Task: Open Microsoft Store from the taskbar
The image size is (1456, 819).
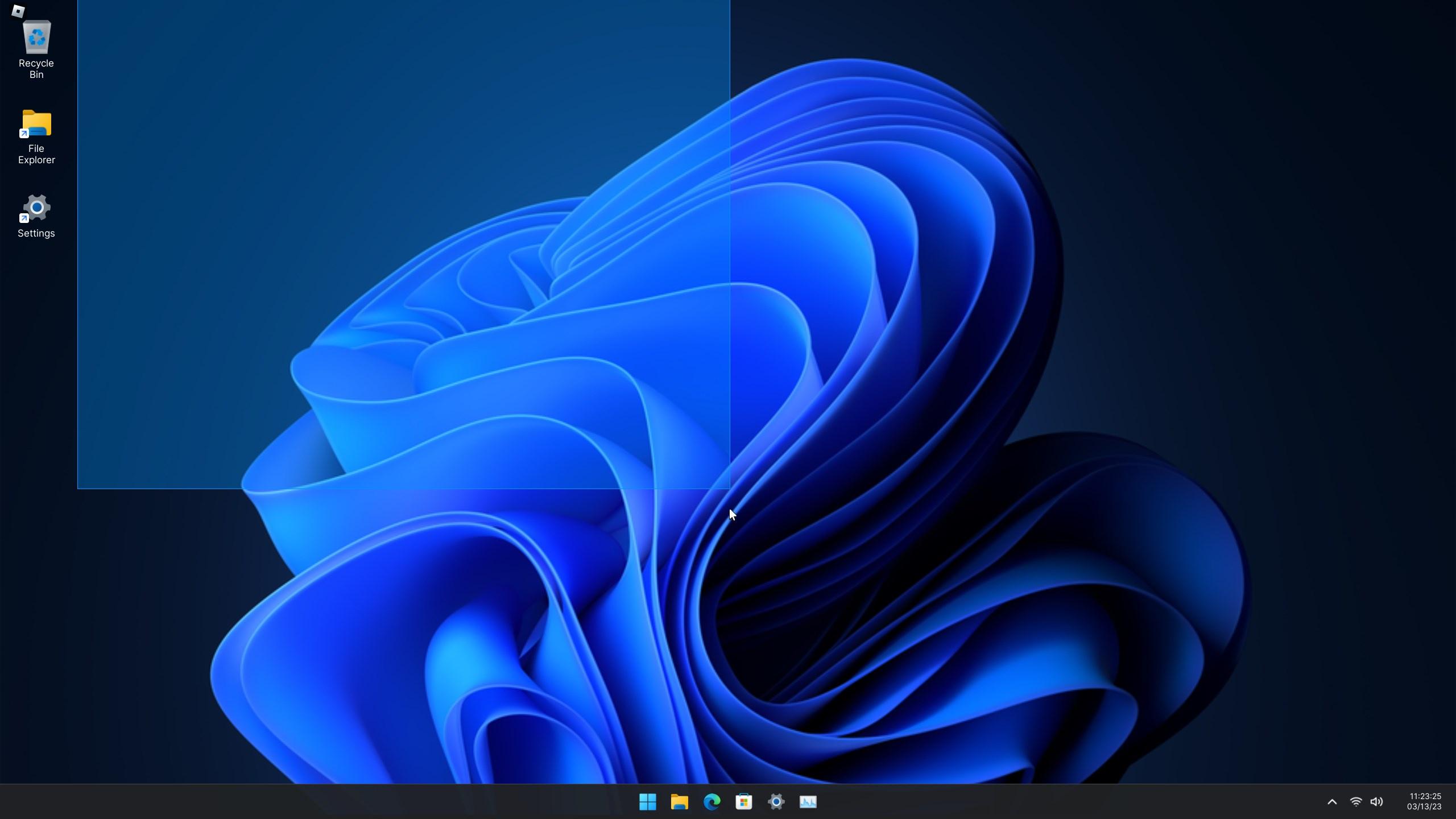Action: [x=743, y=802]
